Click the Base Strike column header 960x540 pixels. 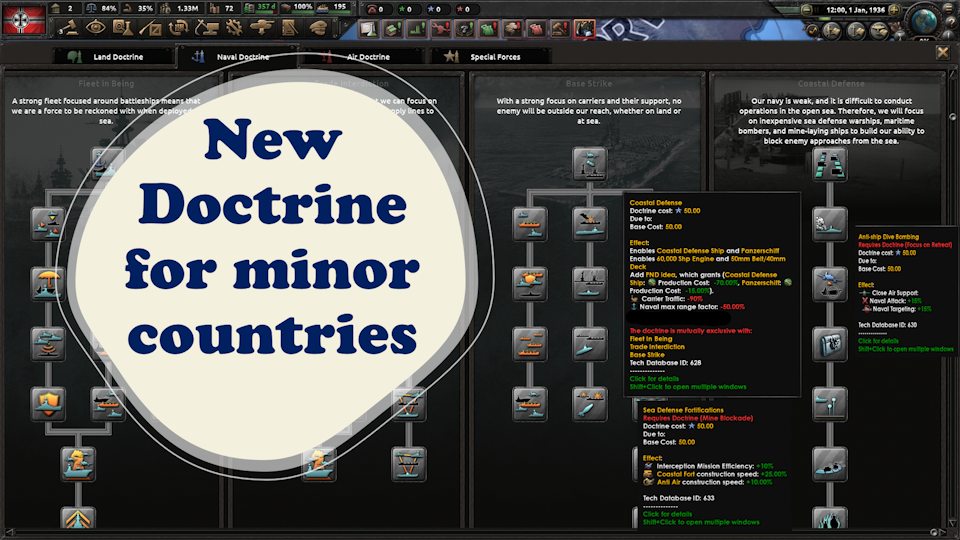[x=588, y=83]
